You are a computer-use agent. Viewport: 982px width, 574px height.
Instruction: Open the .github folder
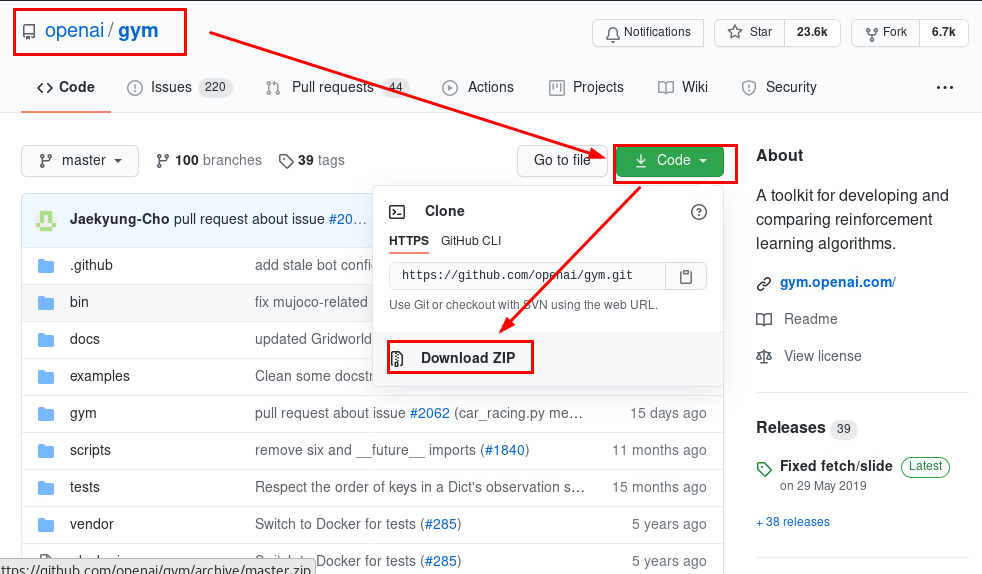pos(91,265)
